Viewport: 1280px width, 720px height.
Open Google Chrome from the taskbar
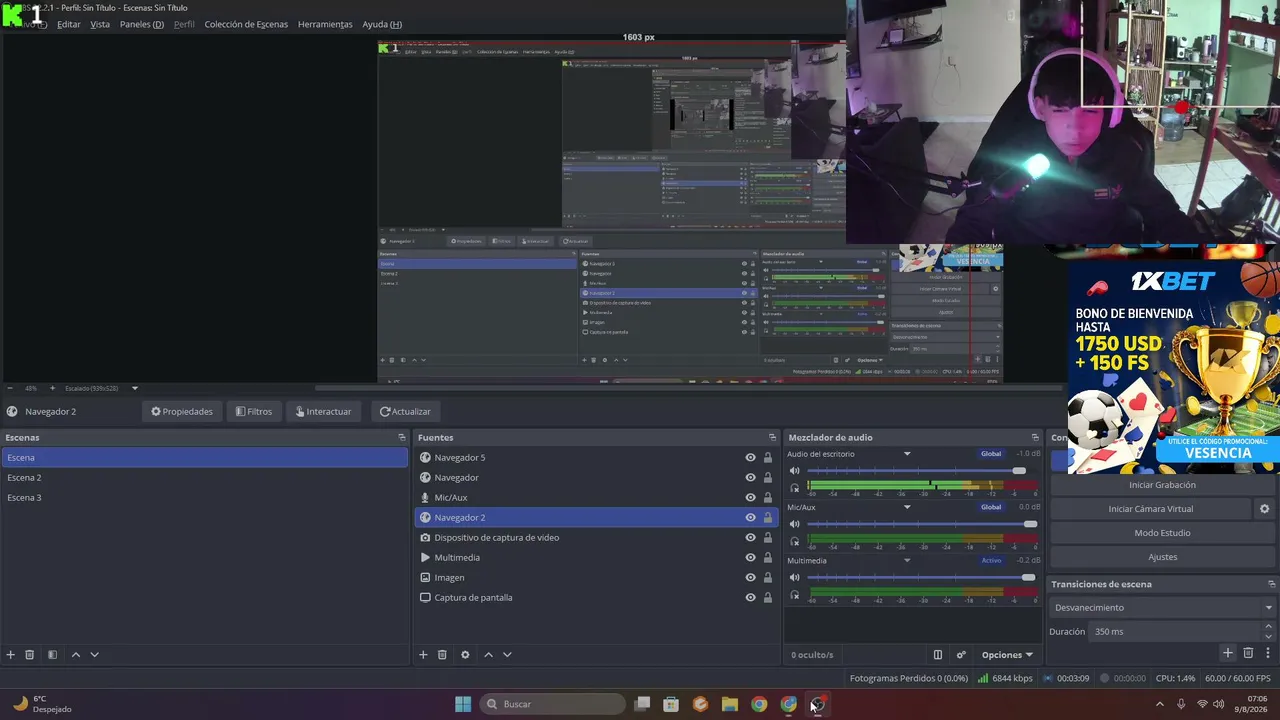[759, 704]
